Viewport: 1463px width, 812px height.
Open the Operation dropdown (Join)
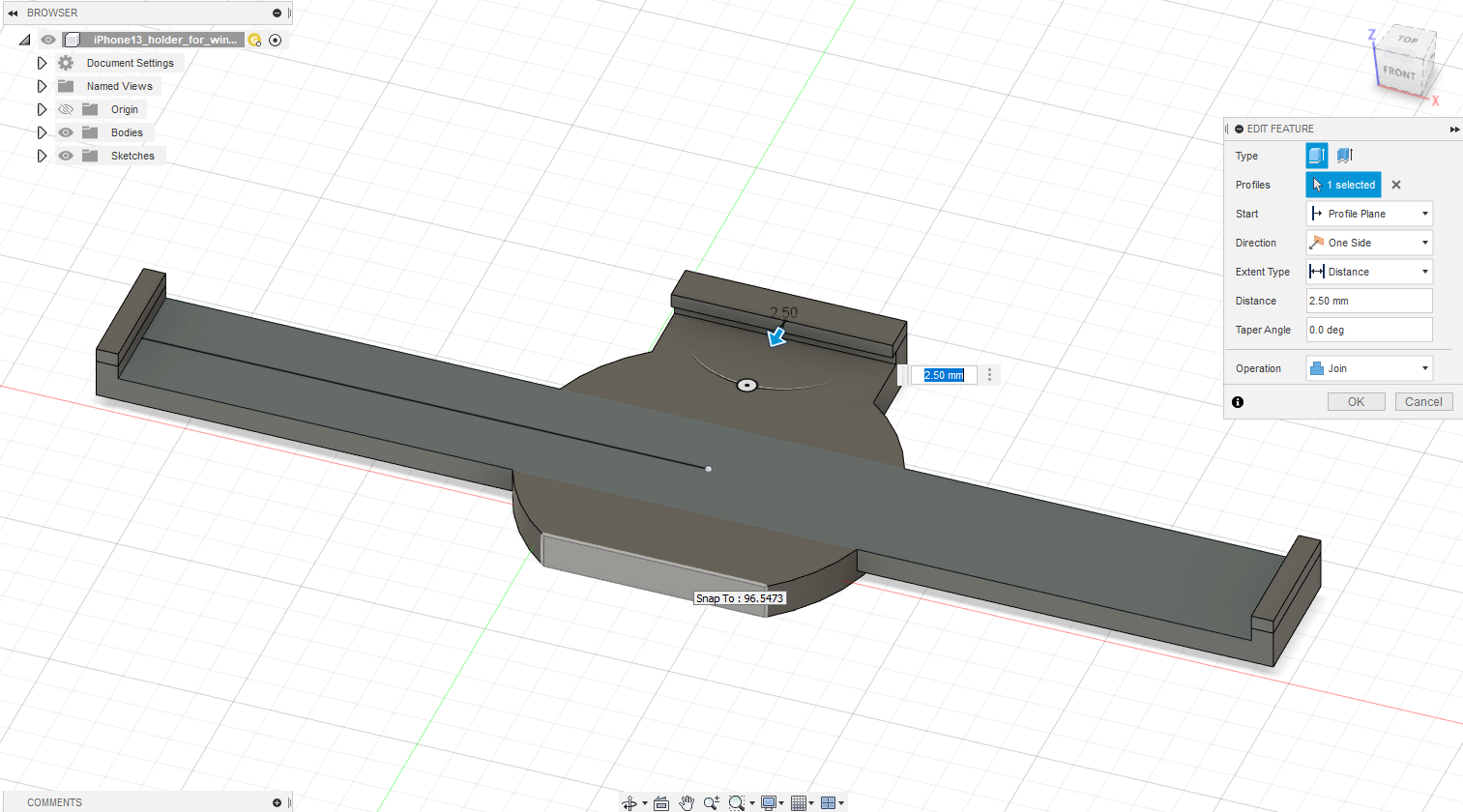coord(1368,368)
